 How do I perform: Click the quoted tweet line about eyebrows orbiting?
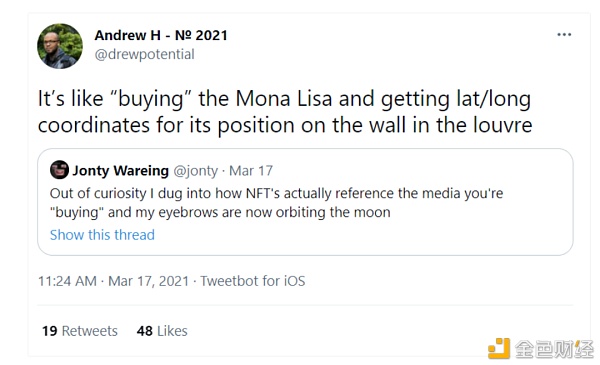pos(220,212)
